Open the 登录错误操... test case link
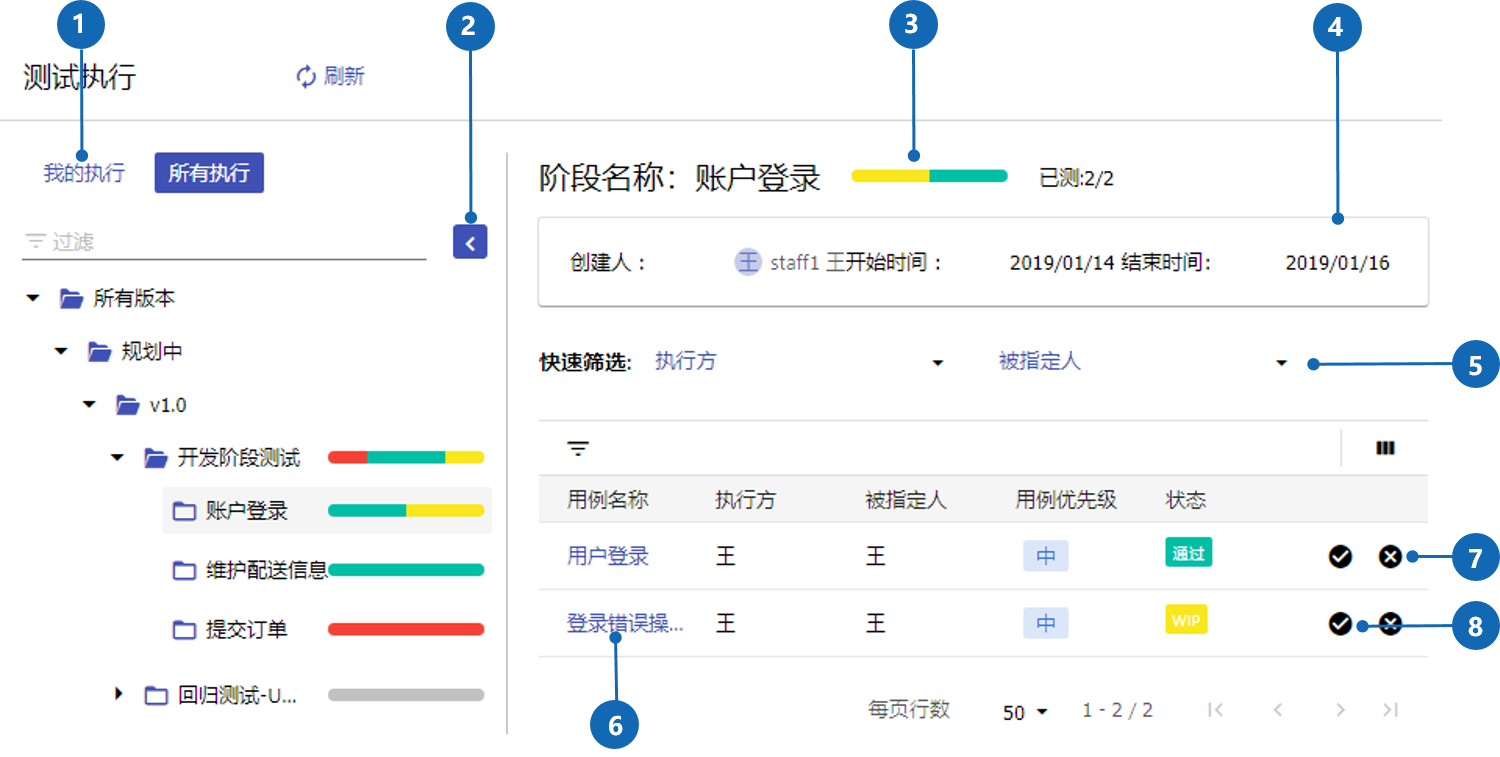Image resolution: width=1500 pixels, height=757 pixels. click(625, 623)
